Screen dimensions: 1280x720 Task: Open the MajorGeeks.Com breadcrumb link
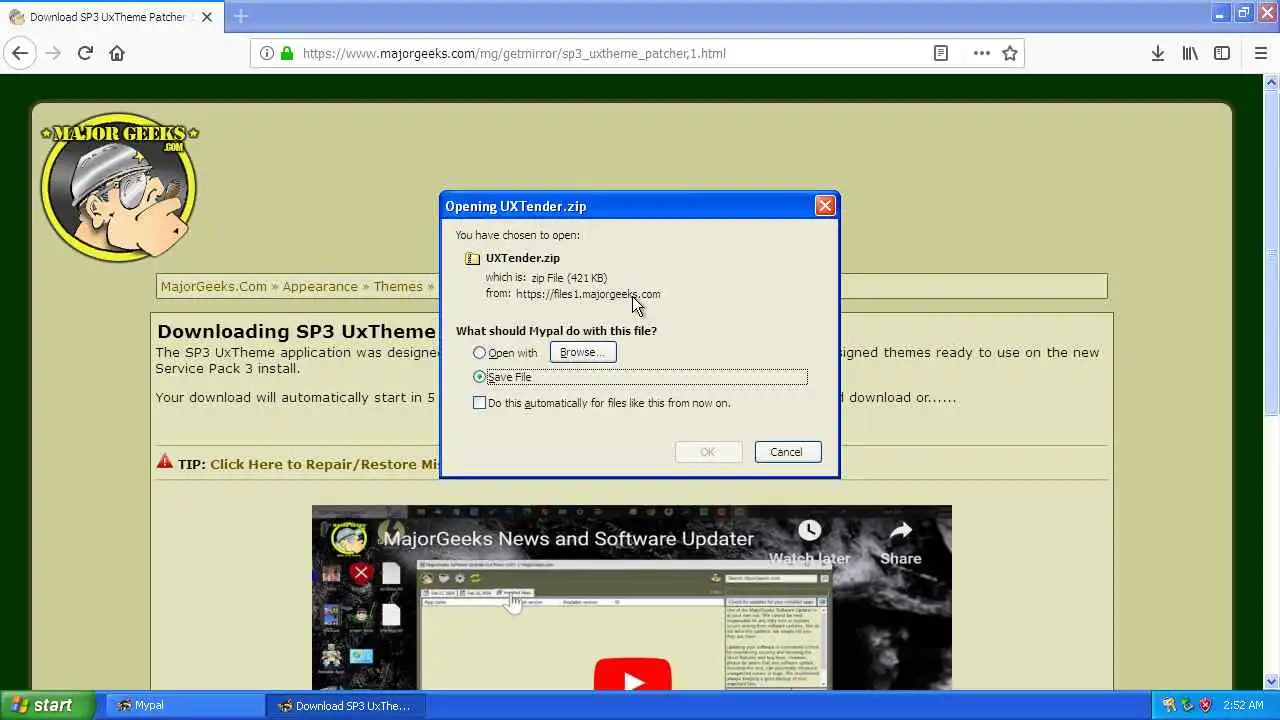click(214, 286)
